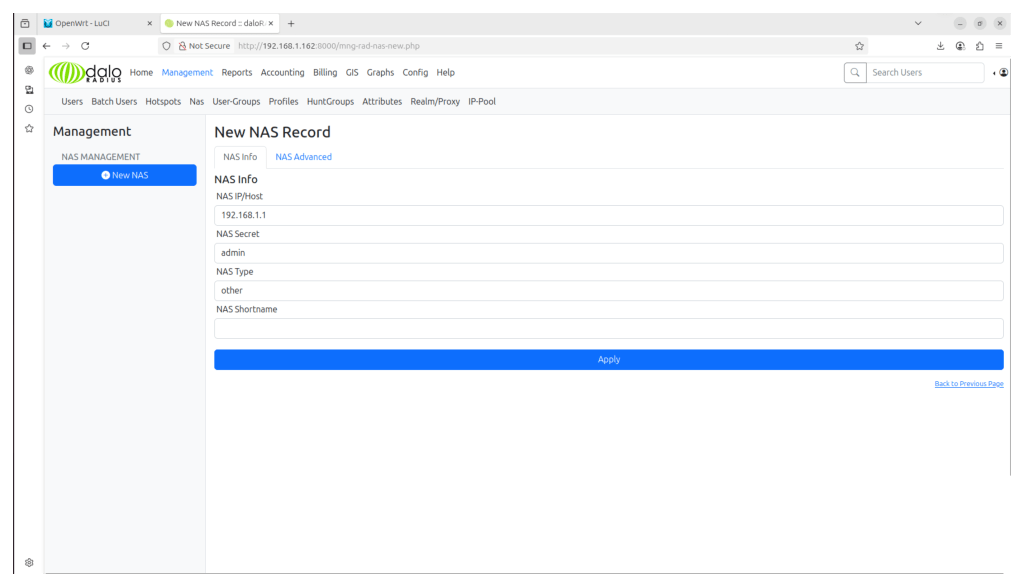The height and width of the screenshot is (587, 1023).
Task: Switch to the OpenWrt - LuCI browser tab
Action: tap(98, 23)
